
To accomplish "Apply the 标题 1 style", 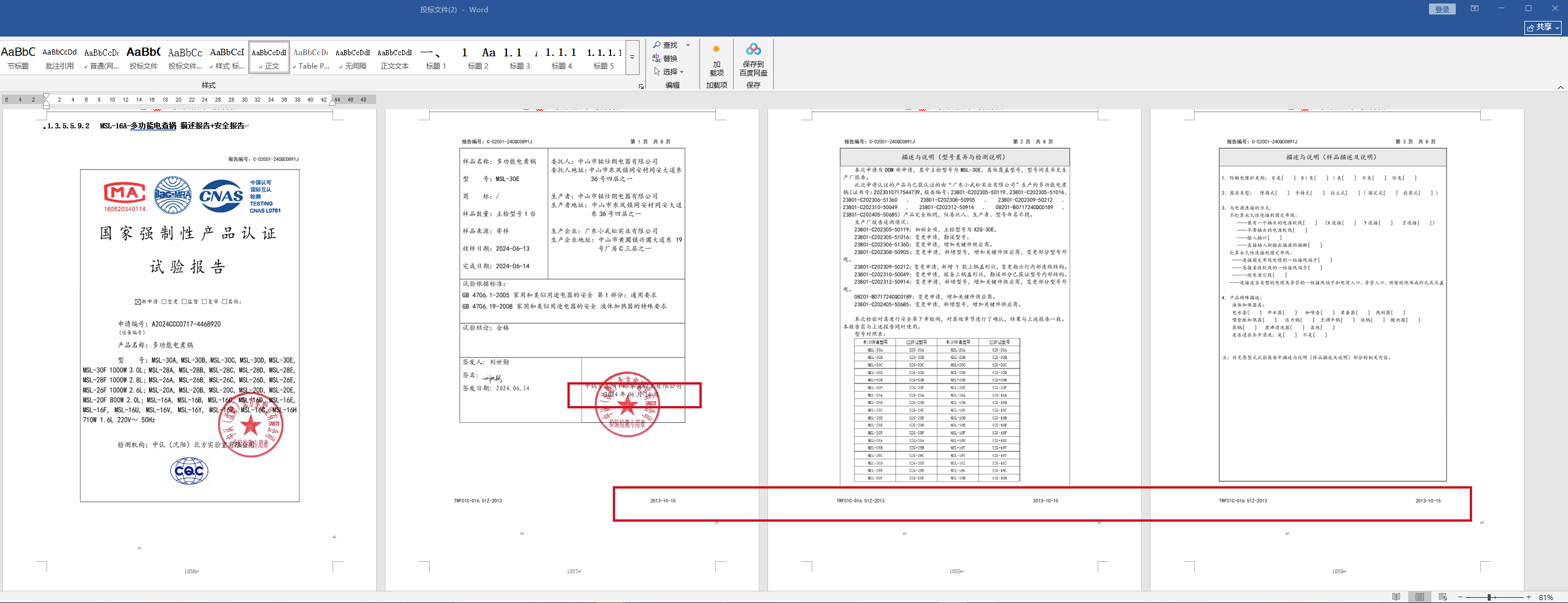I will [436, 58].
